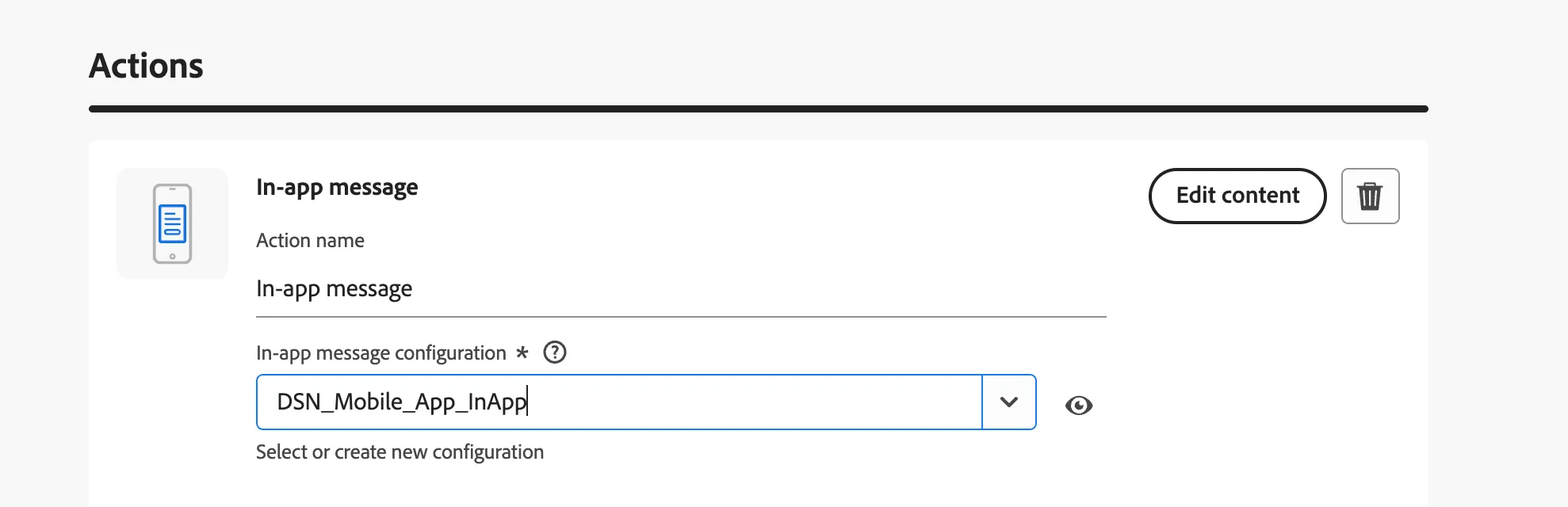The height and width of the screenshot is (507, 1568).
Task: Open help for In-app message configuration
Action: pyautogui.click(x=555, y=352)
